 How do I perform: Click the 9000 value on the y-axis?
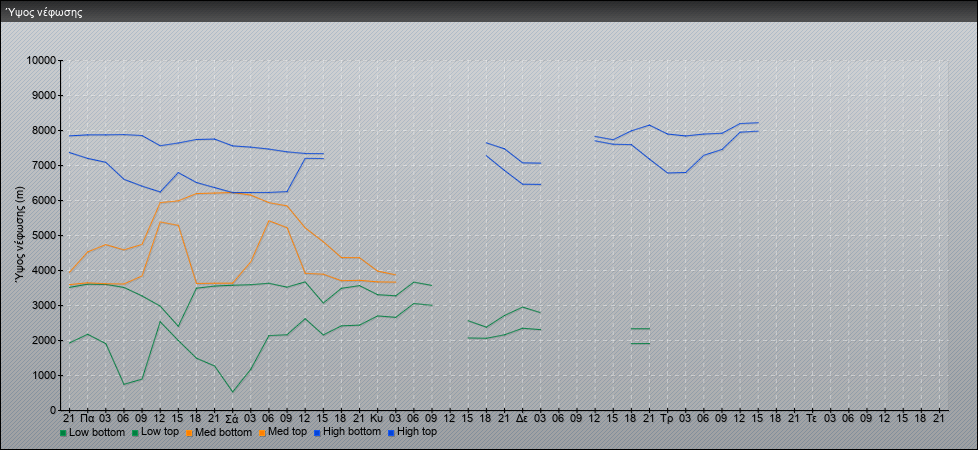pyautogui.click(x=44, y=95)
